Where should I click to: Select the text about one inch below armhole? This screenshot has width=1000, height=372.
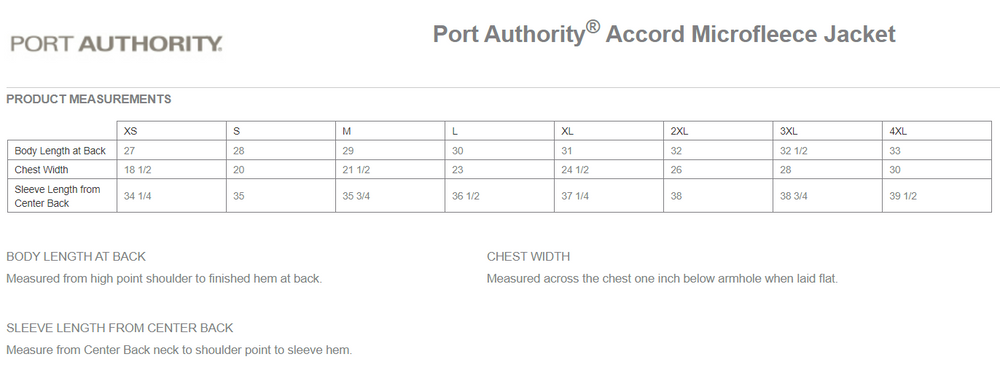[662, 279]
